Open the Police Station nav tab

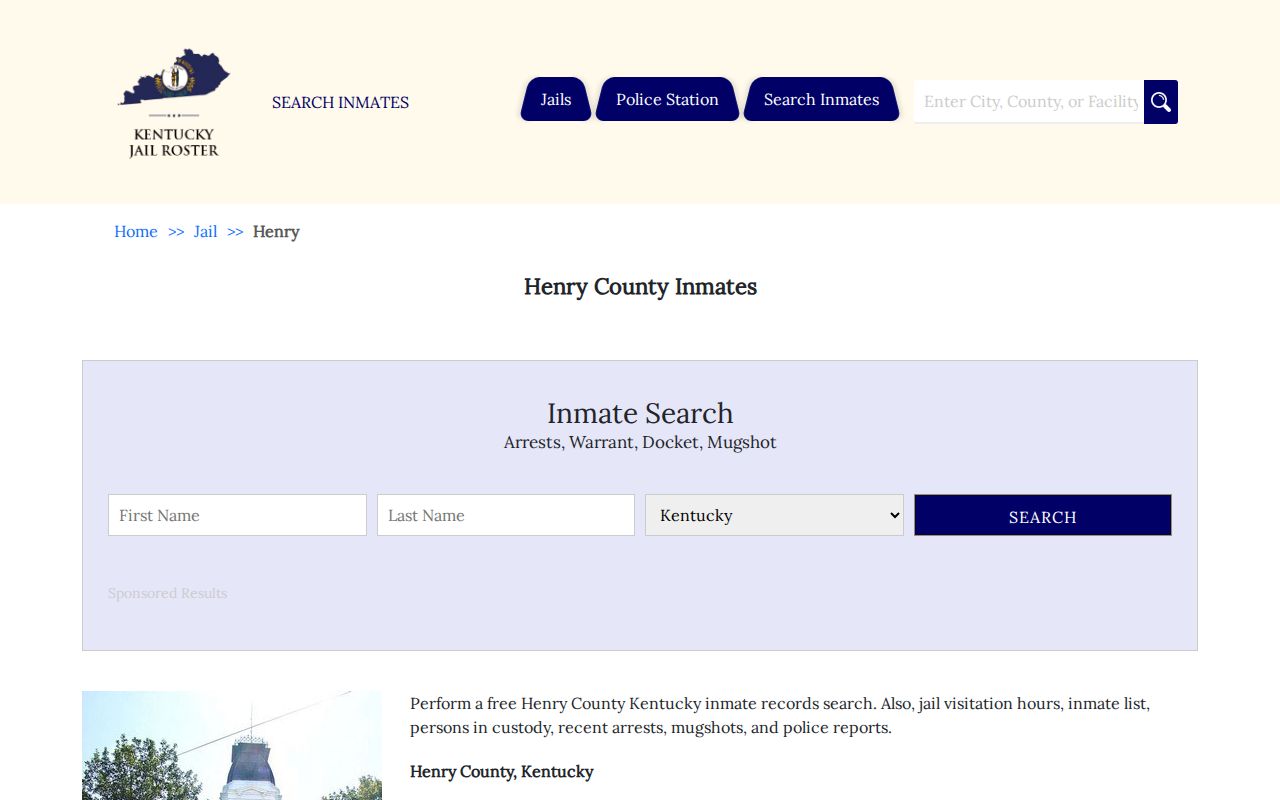(667, 99)
